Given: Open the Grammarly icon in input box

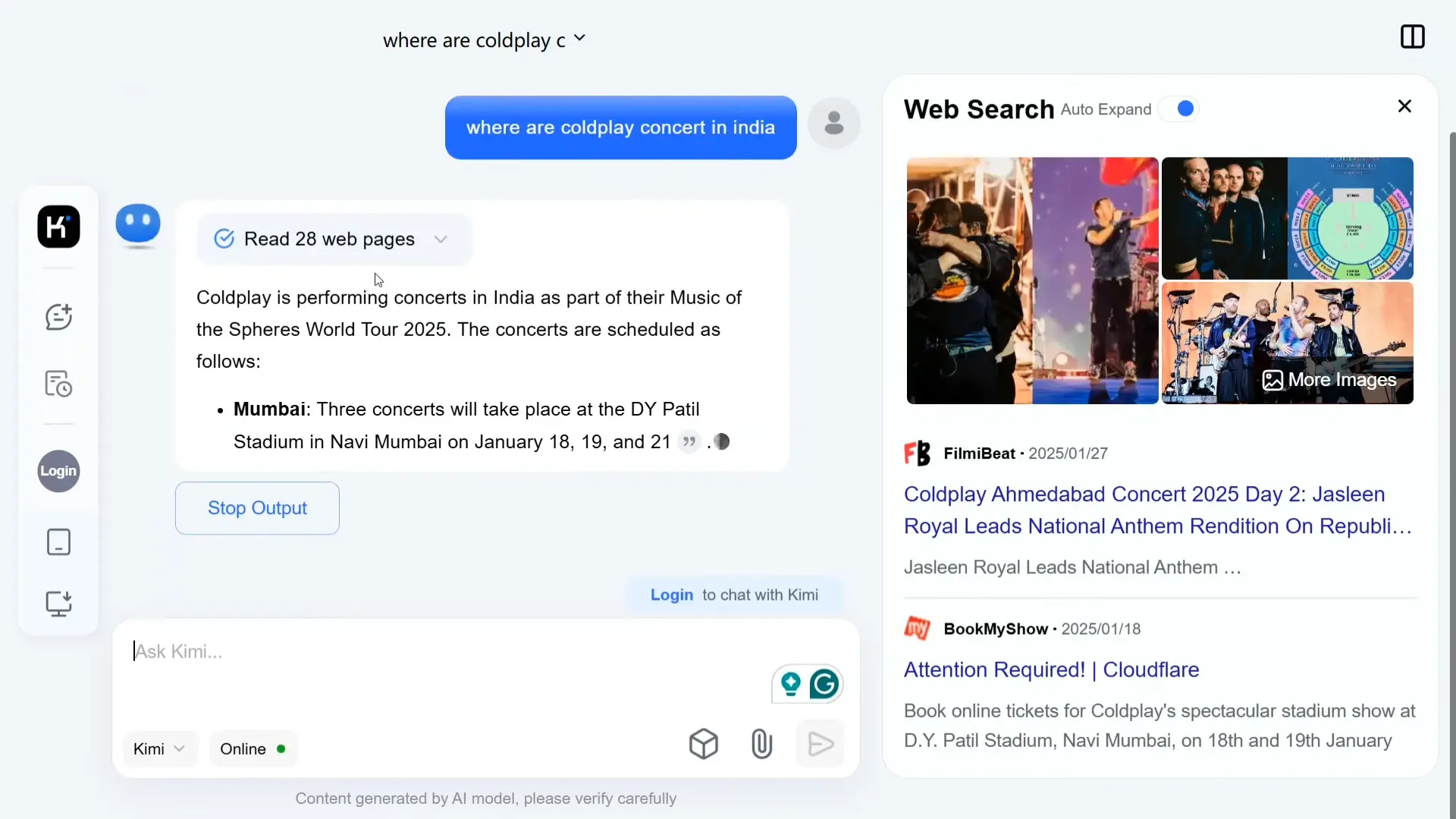Looking at the screenshot, I should [824, 684].
